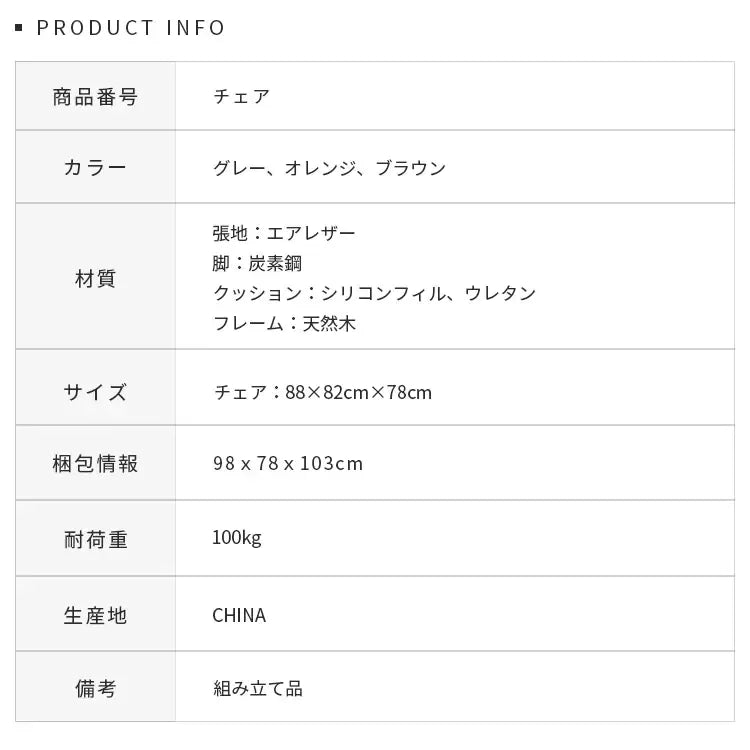
Task: Click the グレー、オレンジ、ブラウン color text
Action: [329, 168]
